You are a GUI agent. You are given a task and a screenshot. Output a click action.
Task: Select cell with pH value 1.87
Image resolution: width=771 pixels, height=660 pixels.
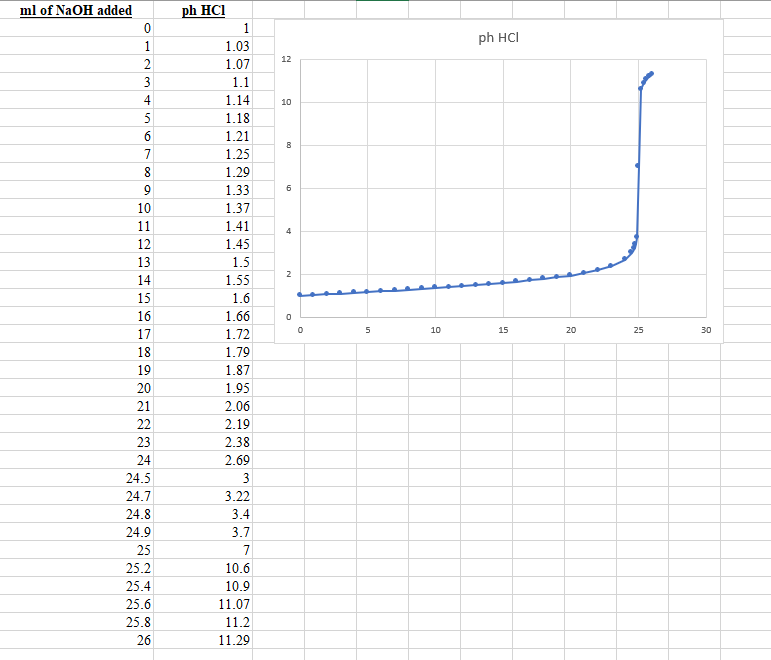(x=203, y=370)
